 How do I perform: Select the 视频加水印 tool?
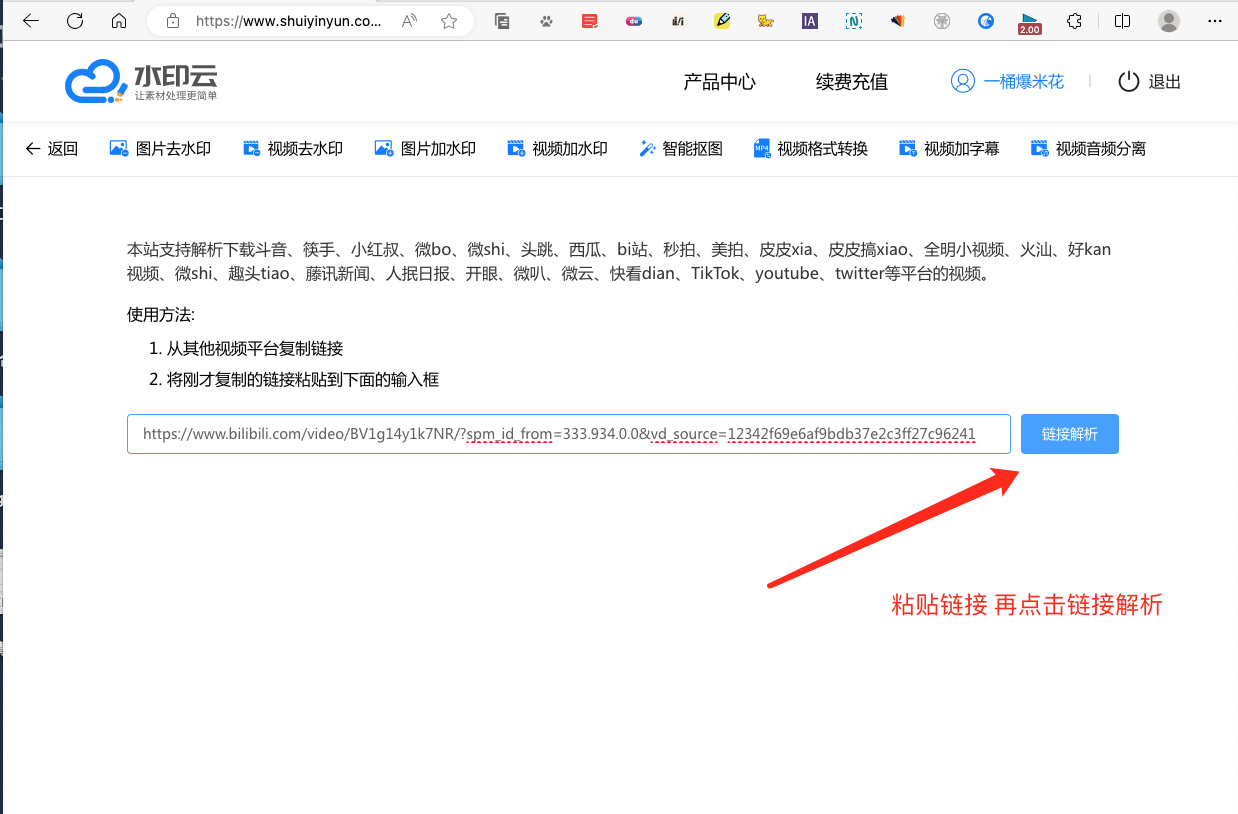[x=557, y=149]
